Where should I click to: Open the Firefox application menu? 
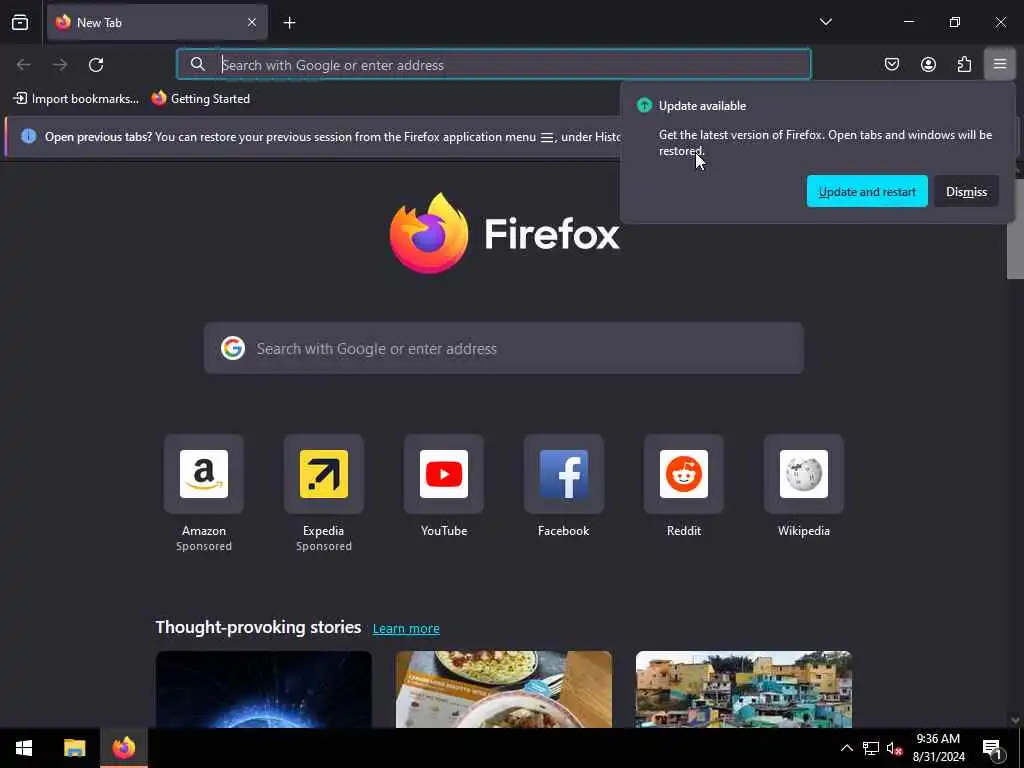click(x=1000, y=64)
